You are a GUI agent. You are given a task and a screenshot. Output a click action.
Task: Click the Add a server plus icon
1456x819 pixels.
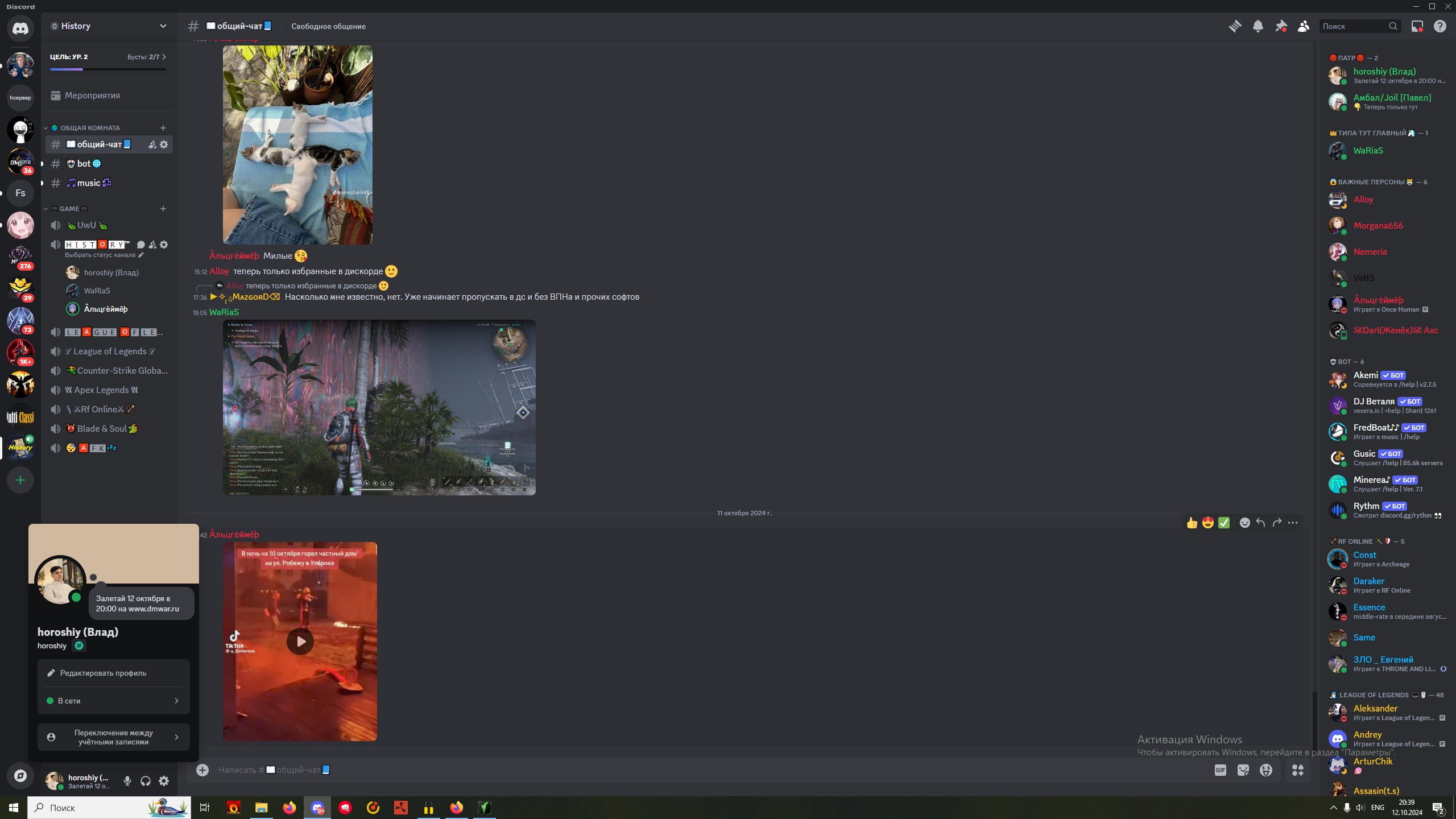click(20, 480)
